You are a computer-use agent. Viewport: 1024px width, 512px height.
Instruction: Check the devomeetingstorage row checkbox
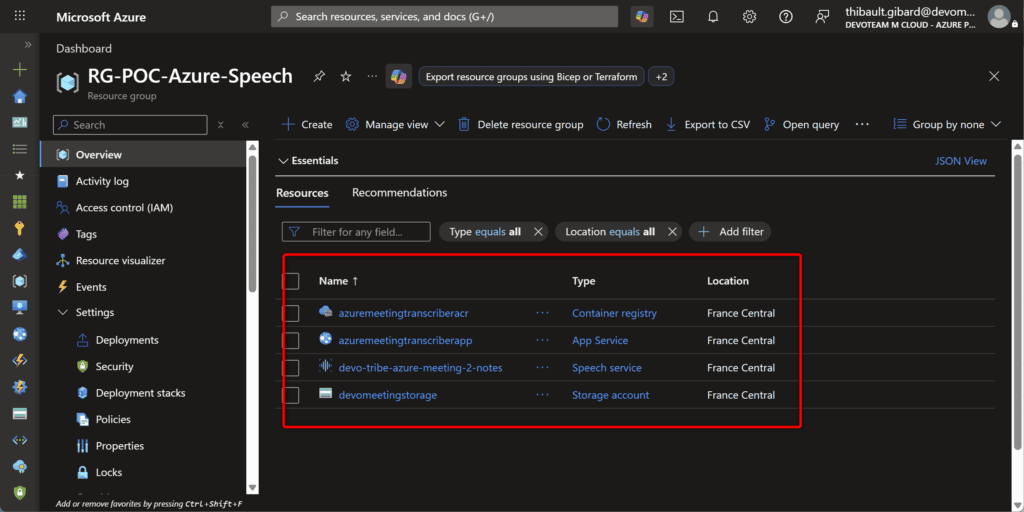point(291,395)
